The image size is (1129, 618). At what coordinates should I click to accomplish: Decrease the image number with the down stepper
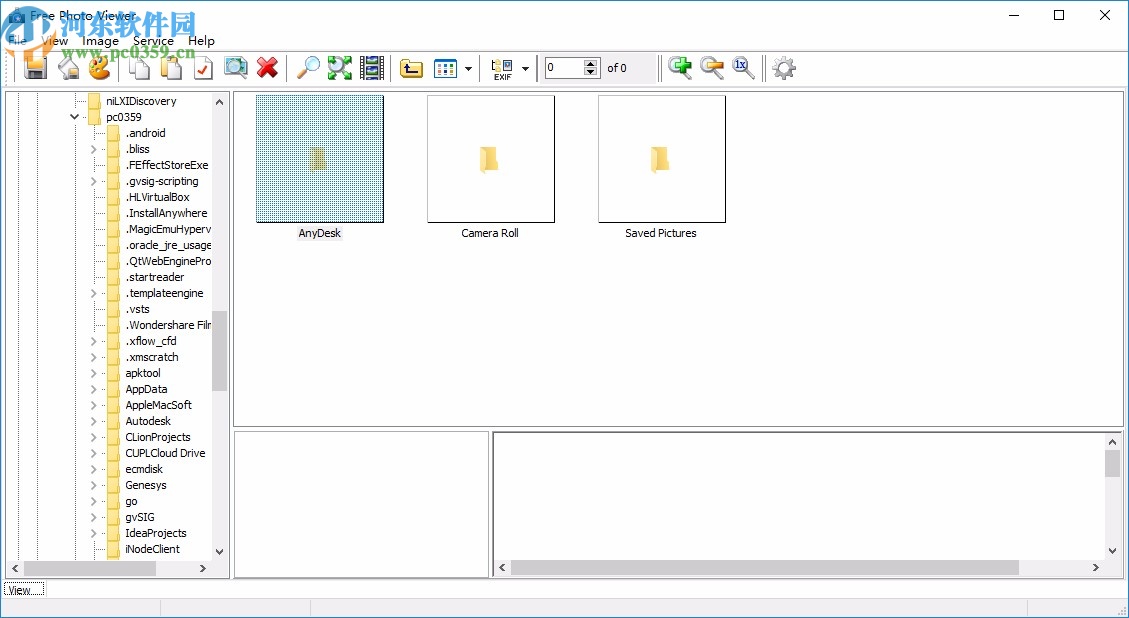pyautogui.click(x=590, y=73)
